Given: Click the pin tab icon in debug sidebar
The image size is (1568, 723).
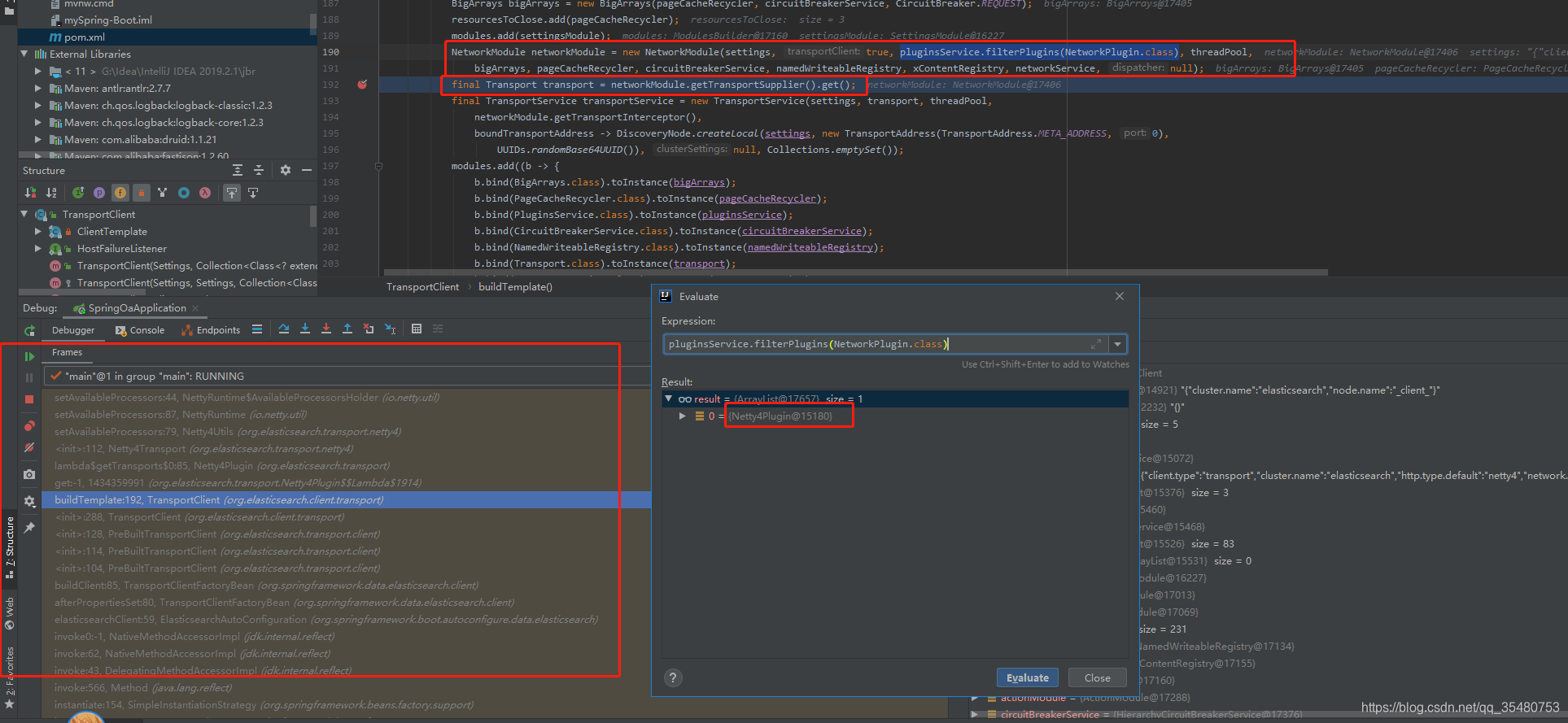Looking at the screenshot, I should click(x=30, y=528).
